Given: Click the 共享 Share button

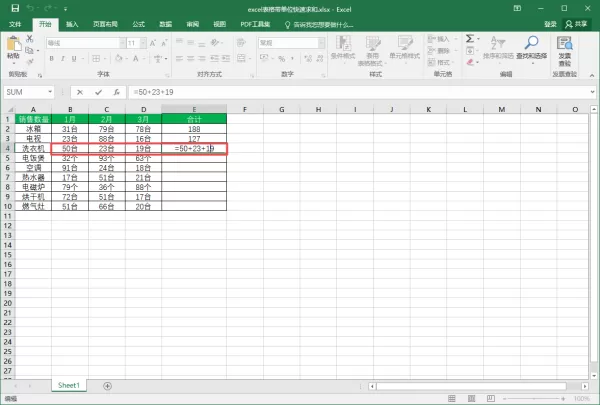Looking at the screenshot, I should pyautogui.click(x=576, y=24).
